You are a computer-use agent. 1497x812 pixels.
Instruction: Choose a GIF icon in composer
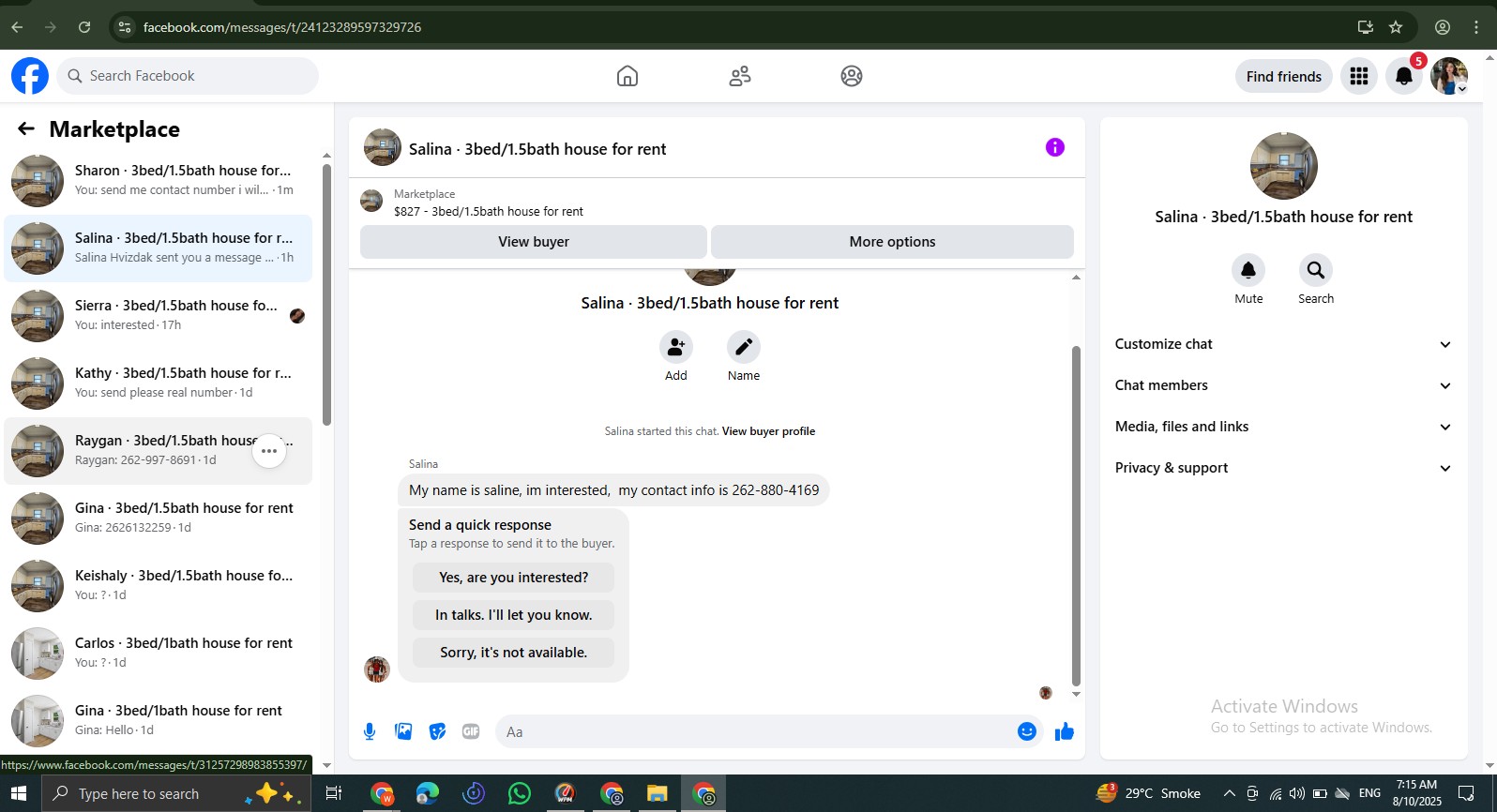pyautogui.click(x=471, y=731)
